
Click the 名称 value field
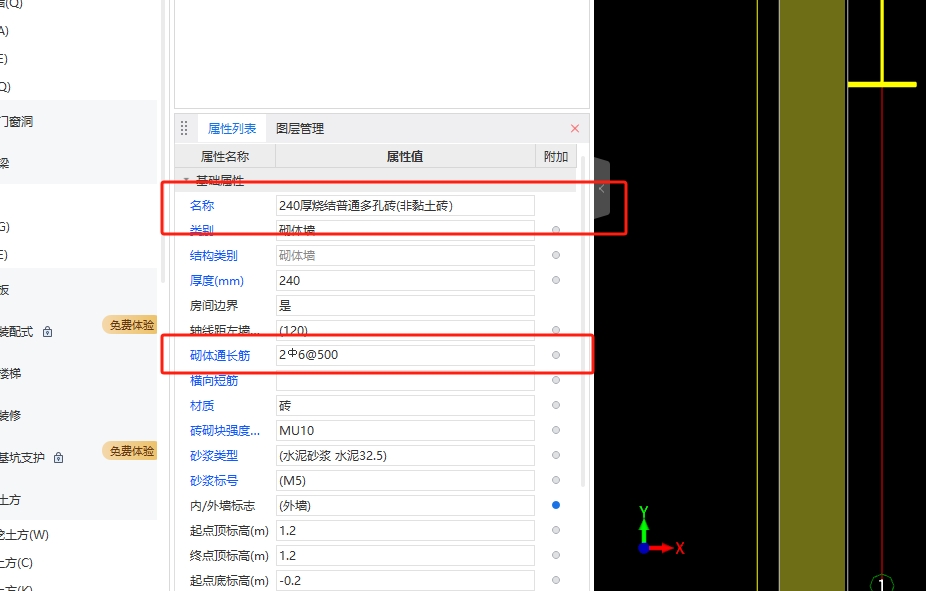point(405,205)
